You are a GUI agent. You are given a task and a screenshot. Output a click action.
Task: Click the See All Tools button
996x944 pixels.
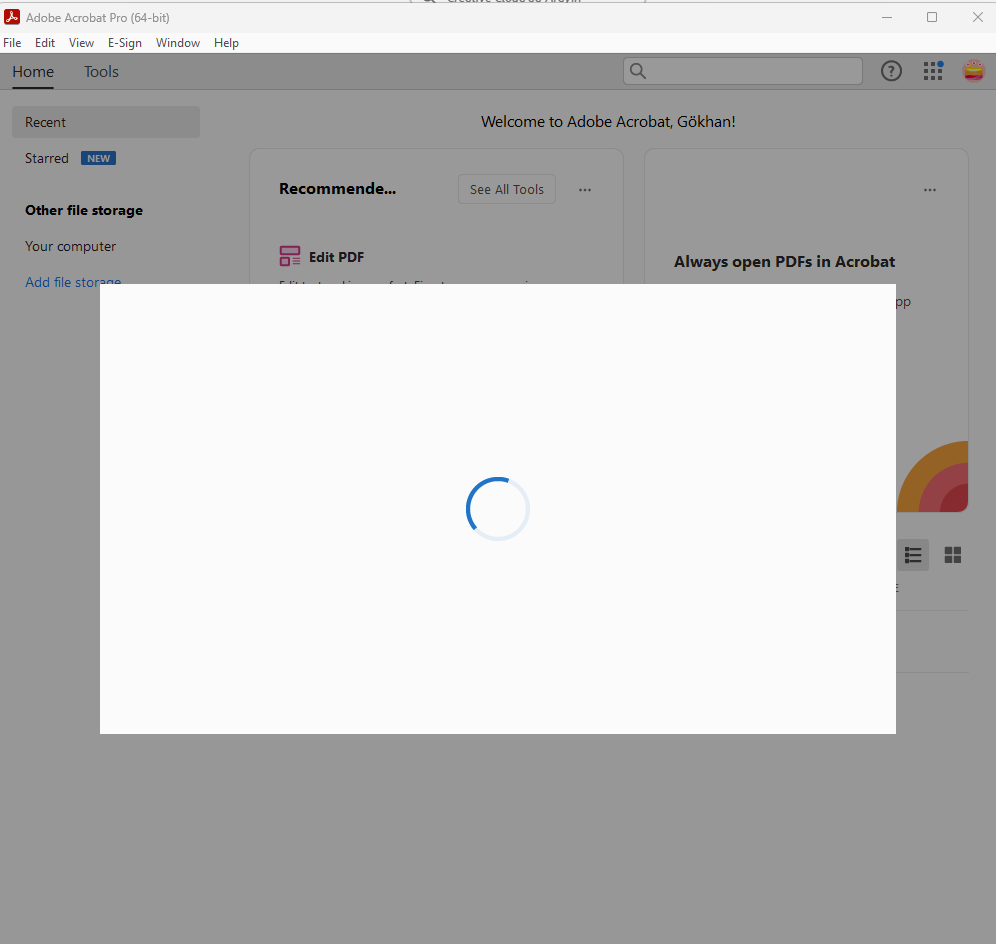[507, 189]
